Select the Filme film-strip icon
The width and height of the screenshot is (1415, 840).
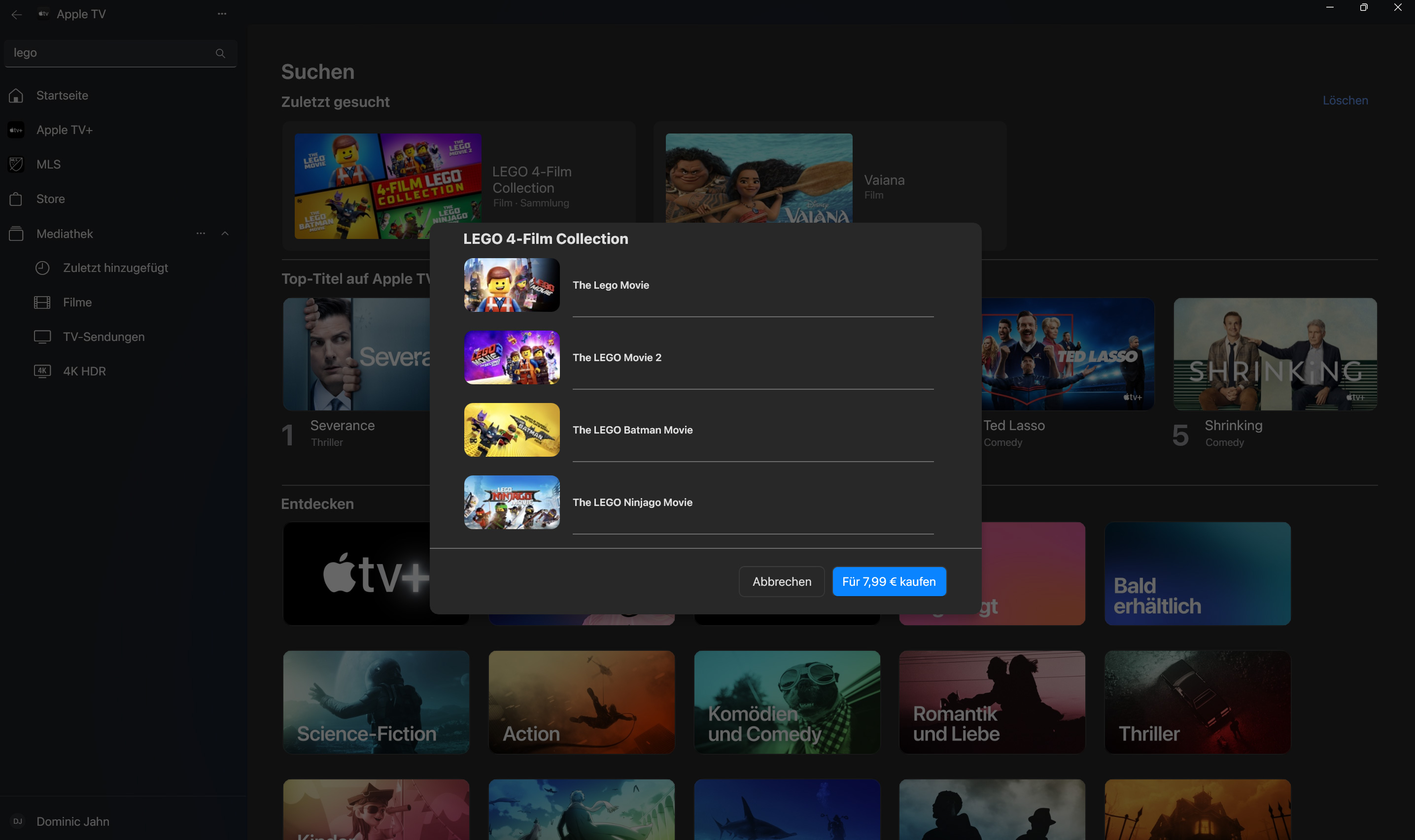point(42,303)
